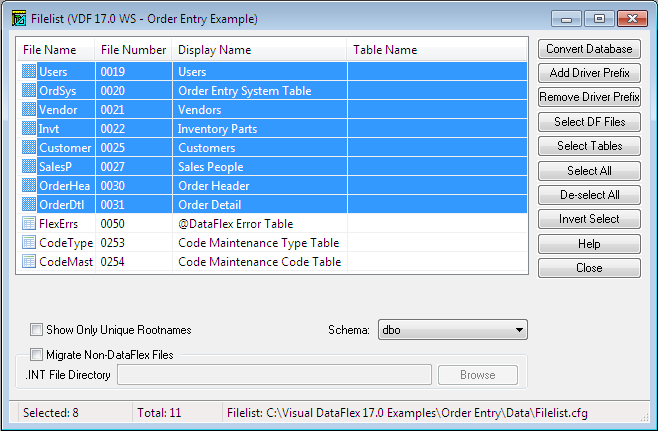The image size is (658, 431).
Task: Select the OrderHea file name cell
Action: pyautogui.click(x=64, y=185)
